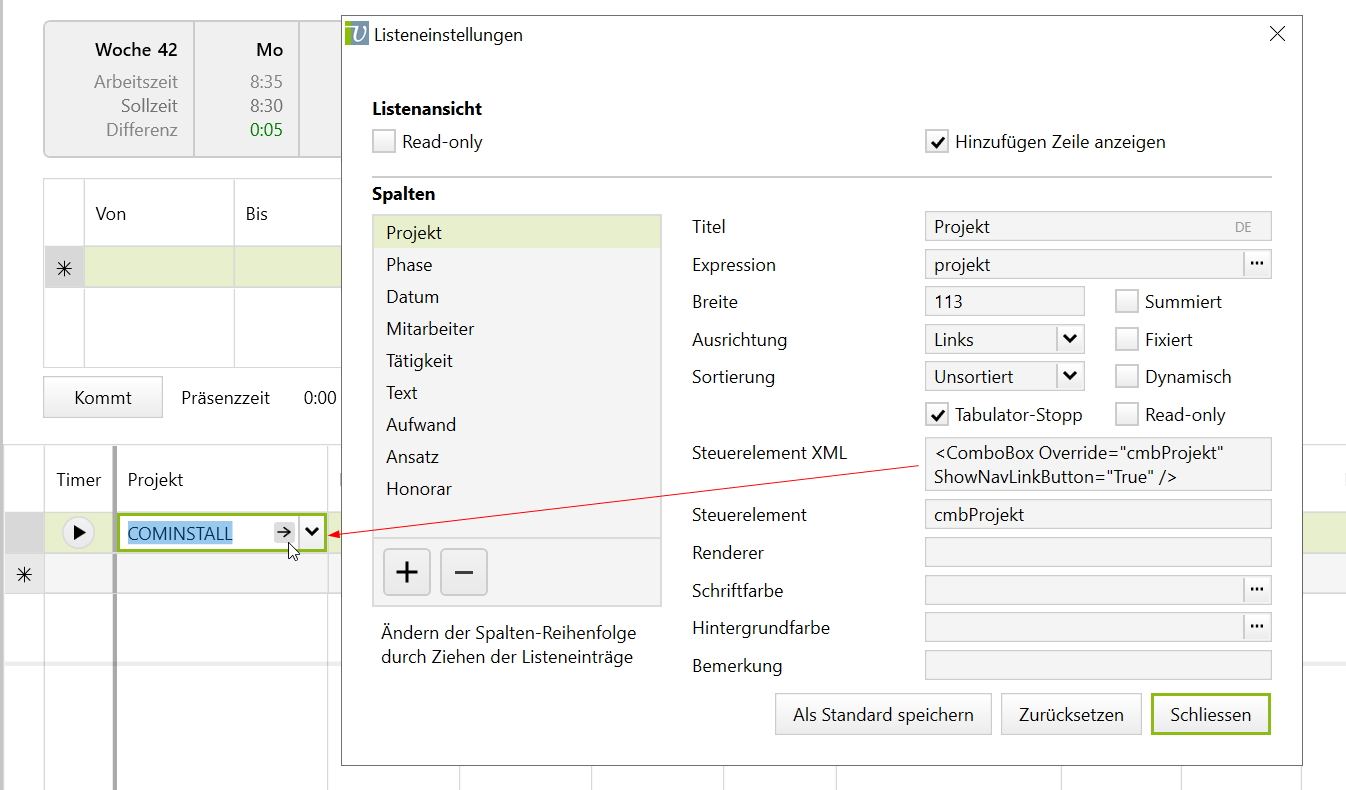1346x790 pixels.
Task: Click Als Standard speichern button
Action: click(x=883, y=715)
